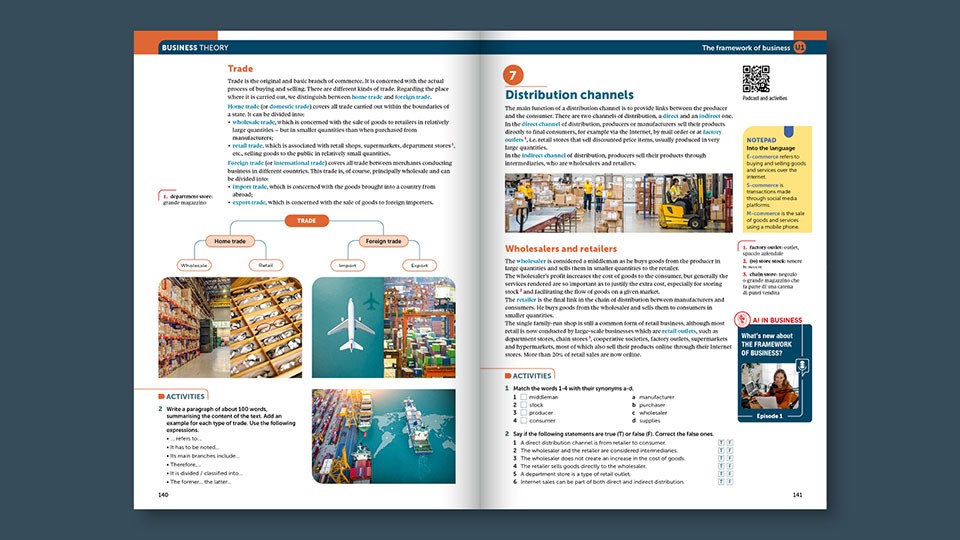This screenshot has width=960, height=540.
Task: Open the warehouse shelves photo
Action: [194, 328]
